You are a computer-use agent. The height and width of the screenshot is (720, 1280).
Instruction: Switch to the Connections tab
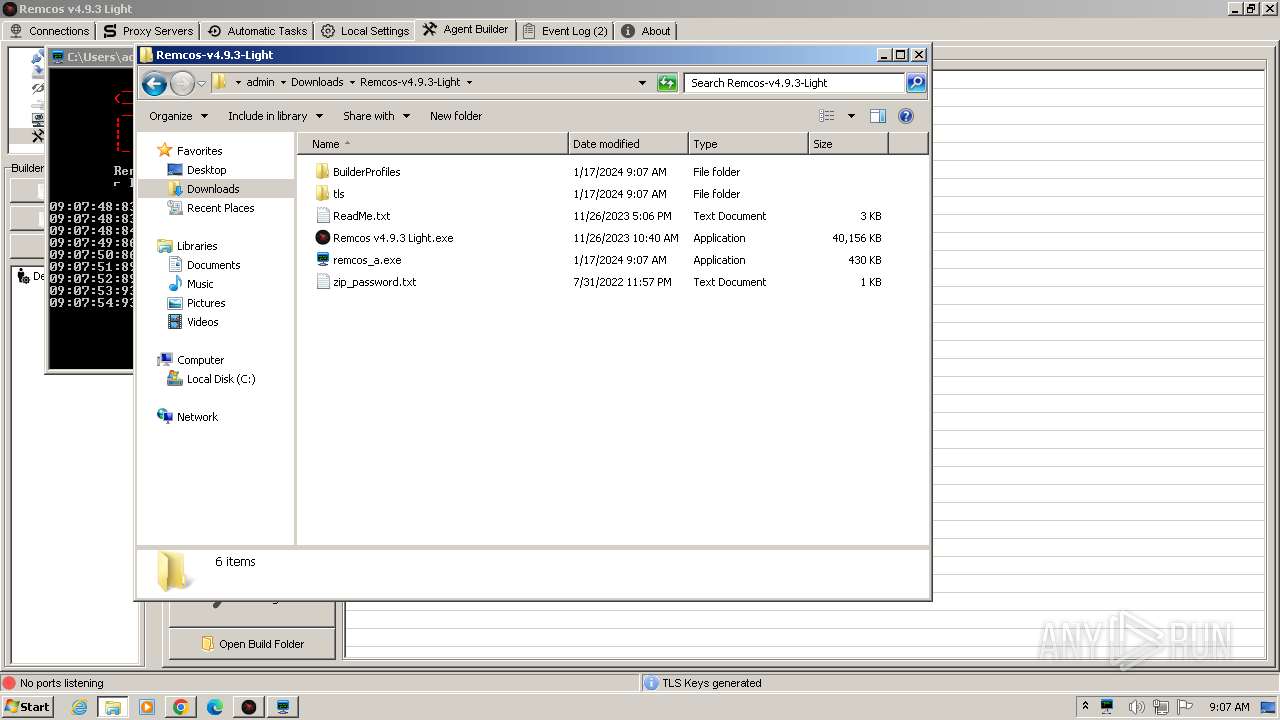(x=49, y=31)
